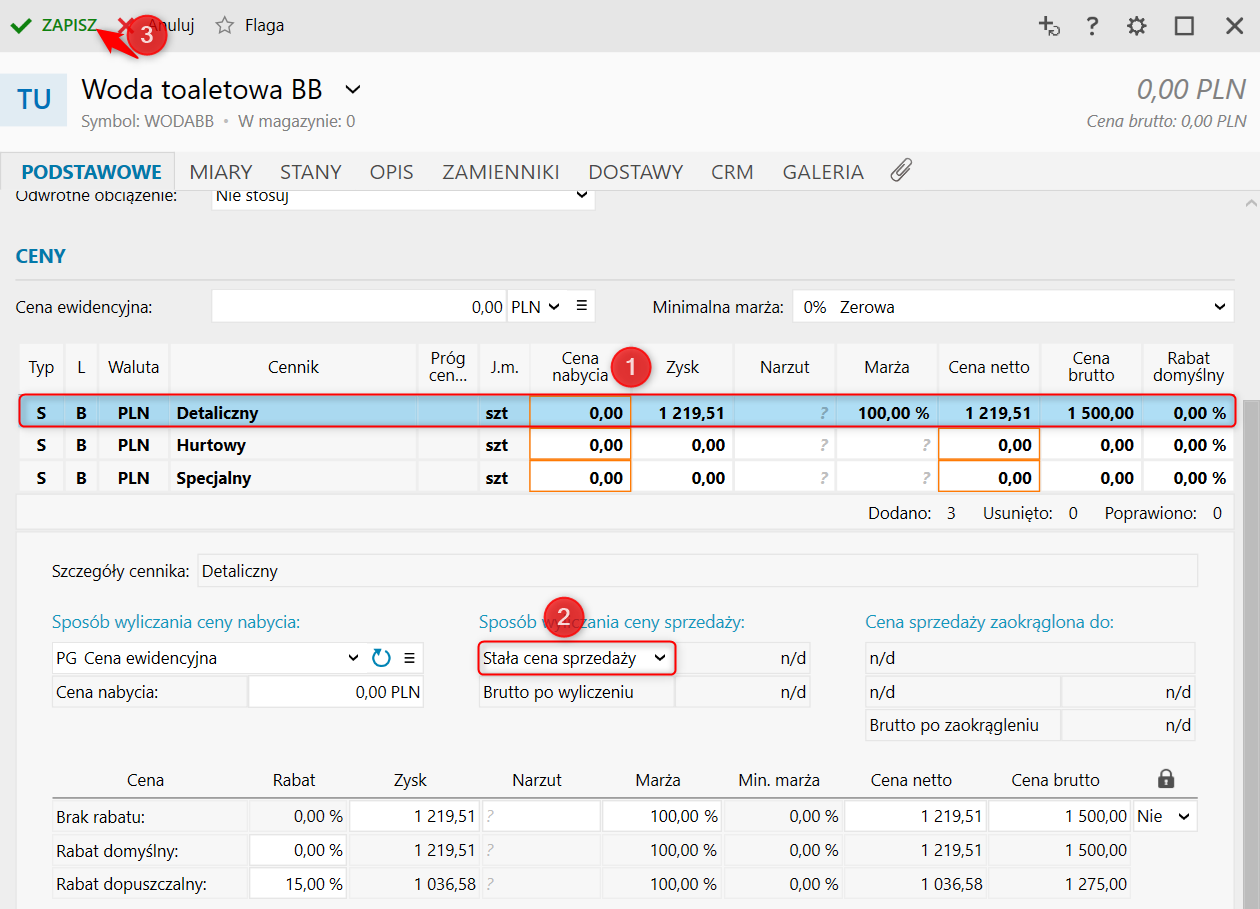Open the DOSTAWY tab
The width and height of the screenshot is (1260, 909).
click(x=635, y=172)
